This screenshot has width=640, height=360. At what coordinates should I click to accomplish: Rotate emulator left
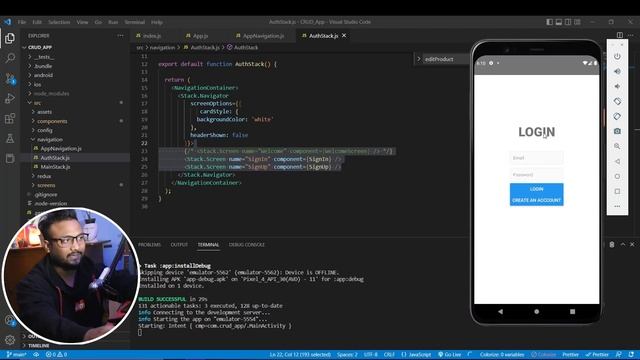point(617,101)
